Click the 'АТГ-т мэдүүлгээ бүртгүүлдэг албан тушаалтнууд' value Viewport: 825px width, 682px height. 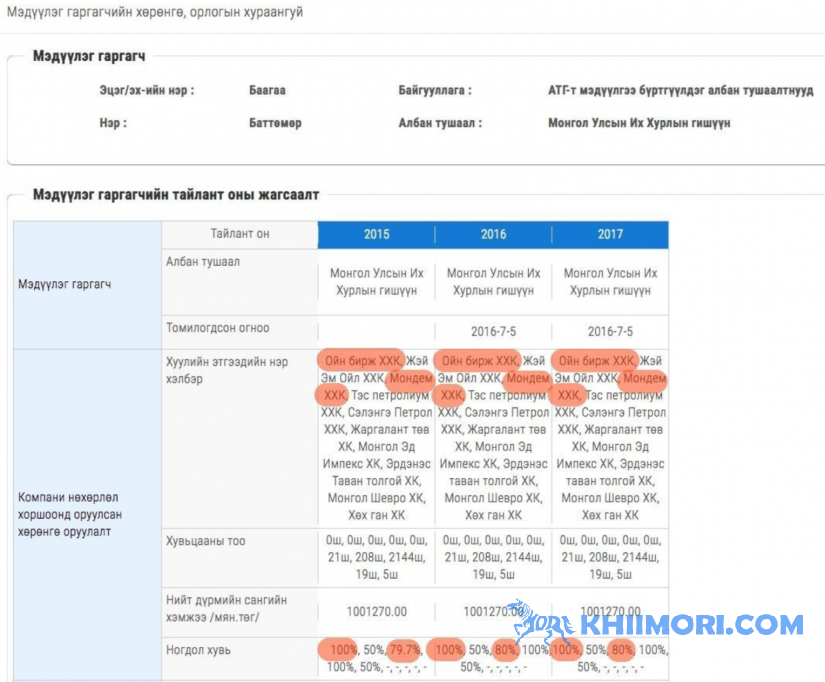(x=681, y=91)
